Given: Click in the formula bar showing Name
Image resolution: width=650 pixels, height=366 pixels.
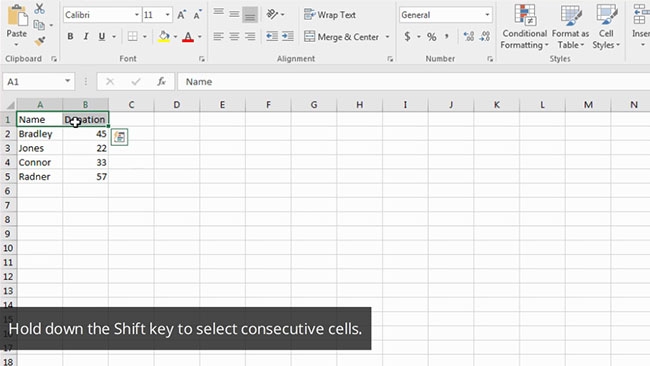Looking at the screenshot, I should [x=413, y=82].
